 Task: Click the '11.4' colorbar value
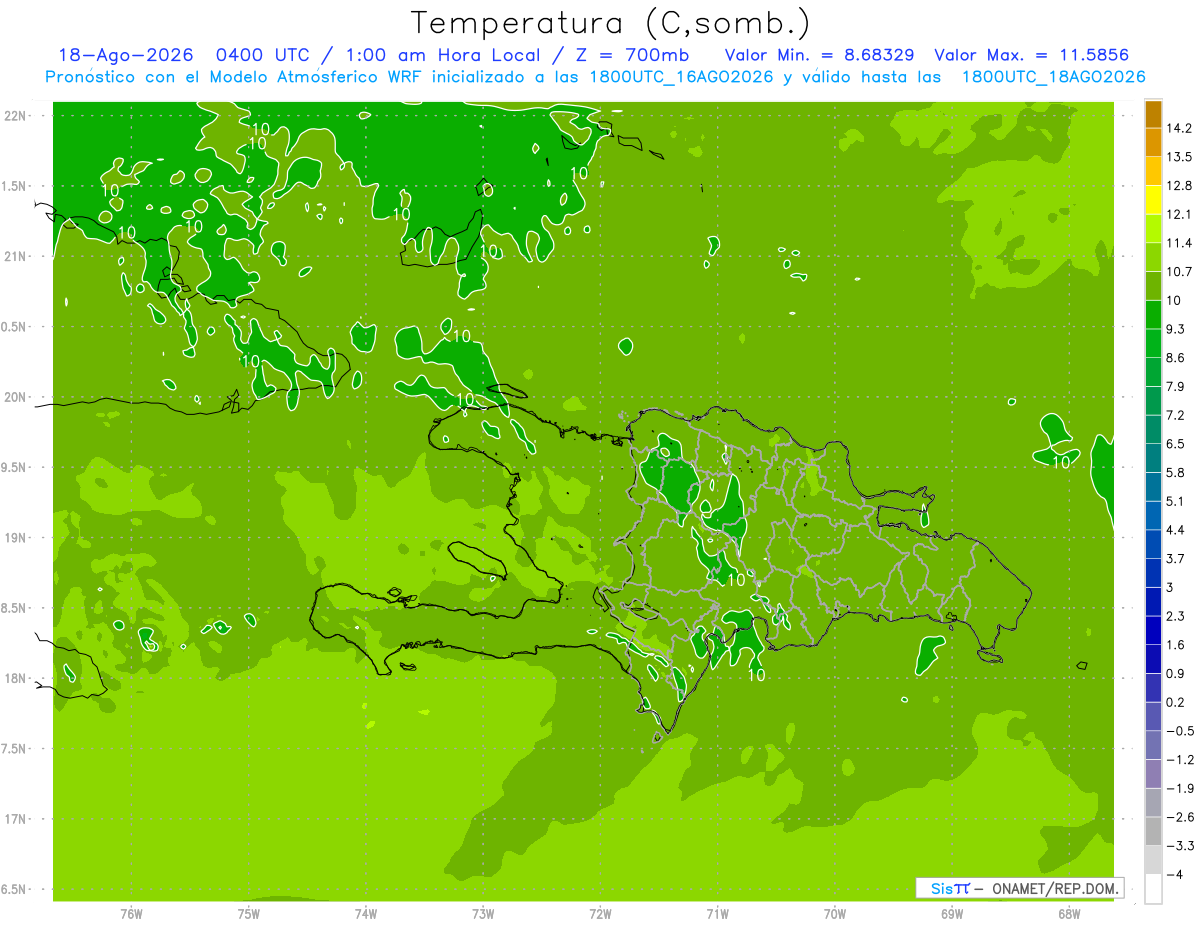click(x=1179, y=243)
